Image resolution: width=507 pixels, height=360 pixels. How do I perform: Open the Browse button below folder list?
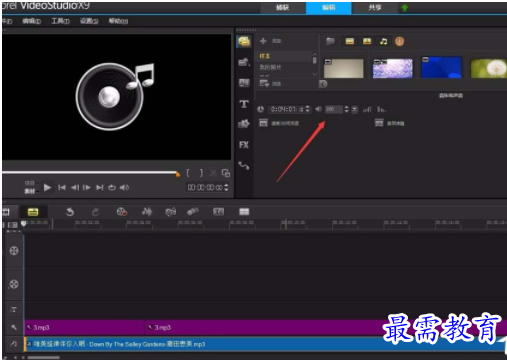click(x=270, y=84)
